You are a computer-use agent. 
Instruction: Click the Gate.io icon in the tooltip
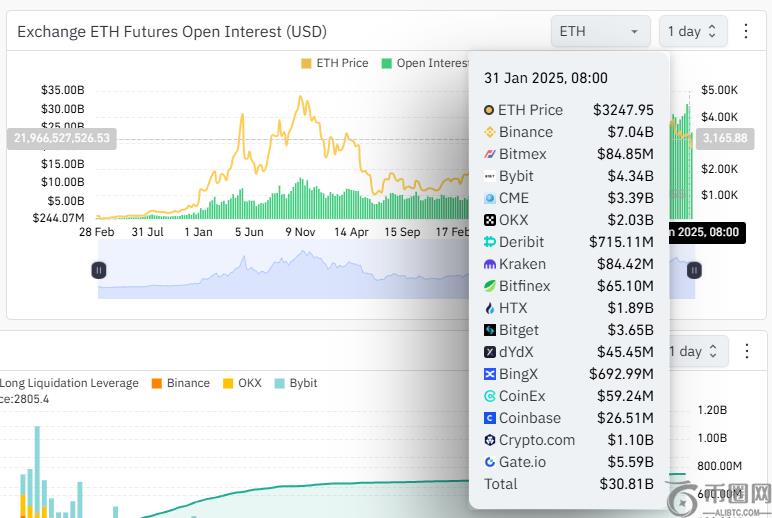pos(489,462)
